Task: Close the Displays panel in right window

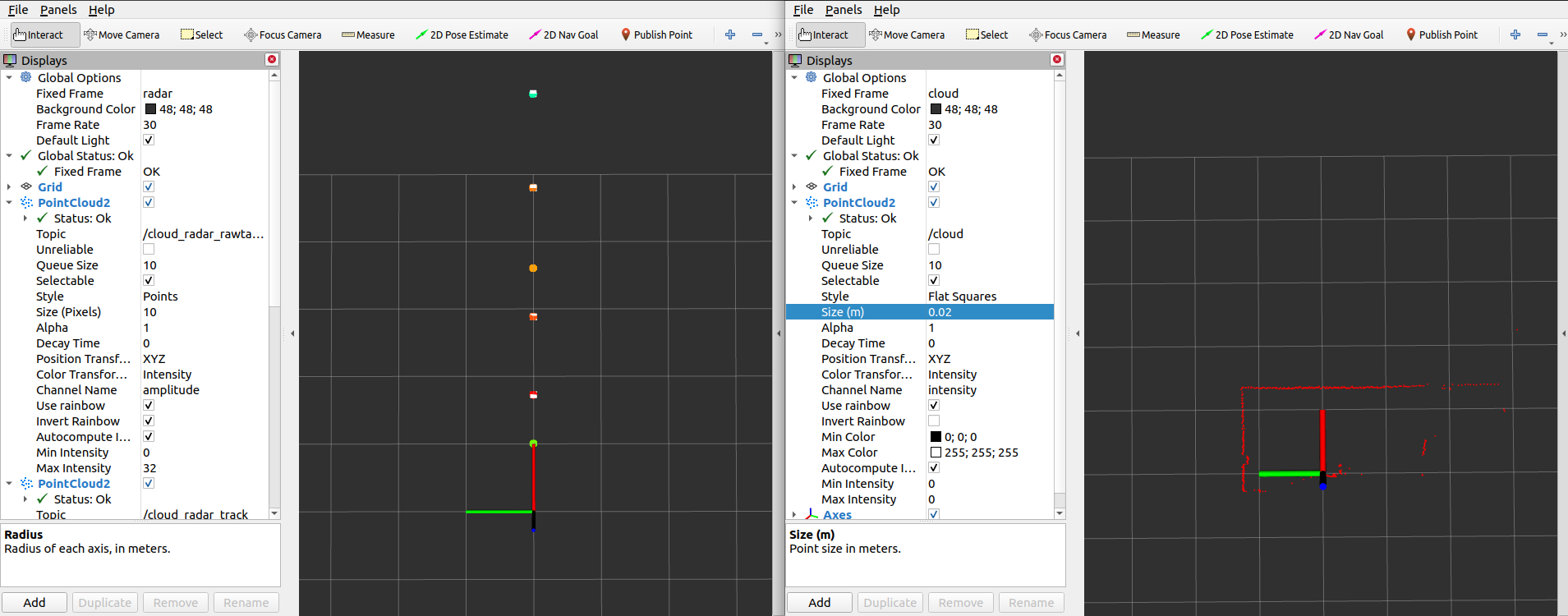Action: pos(1057,60)
